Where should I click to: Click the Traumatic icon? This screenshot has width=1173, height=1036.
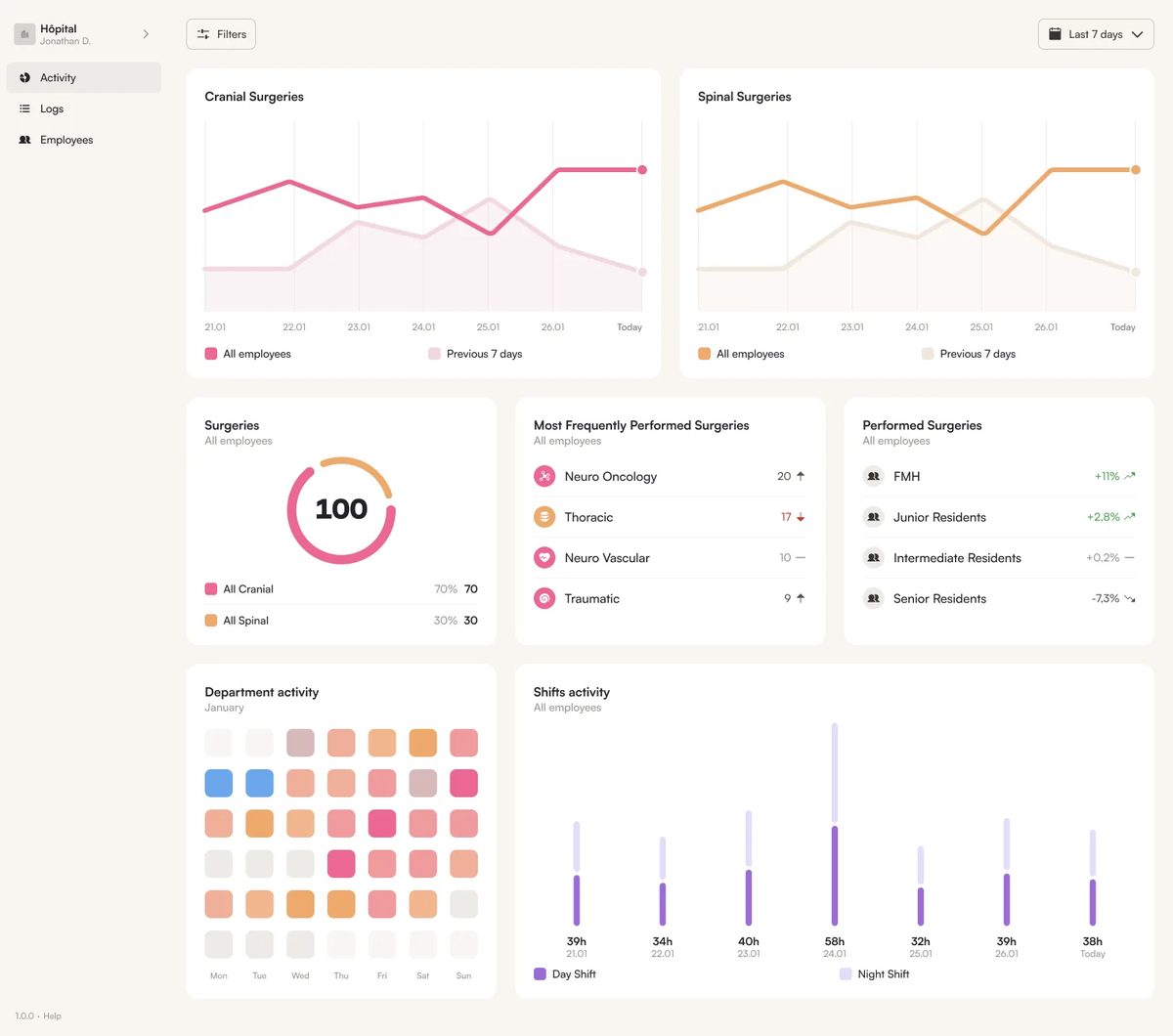(544, 598)
